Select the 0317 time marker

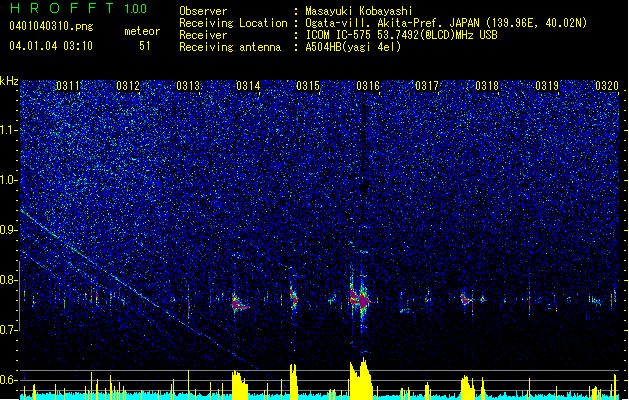coord(427,85)
